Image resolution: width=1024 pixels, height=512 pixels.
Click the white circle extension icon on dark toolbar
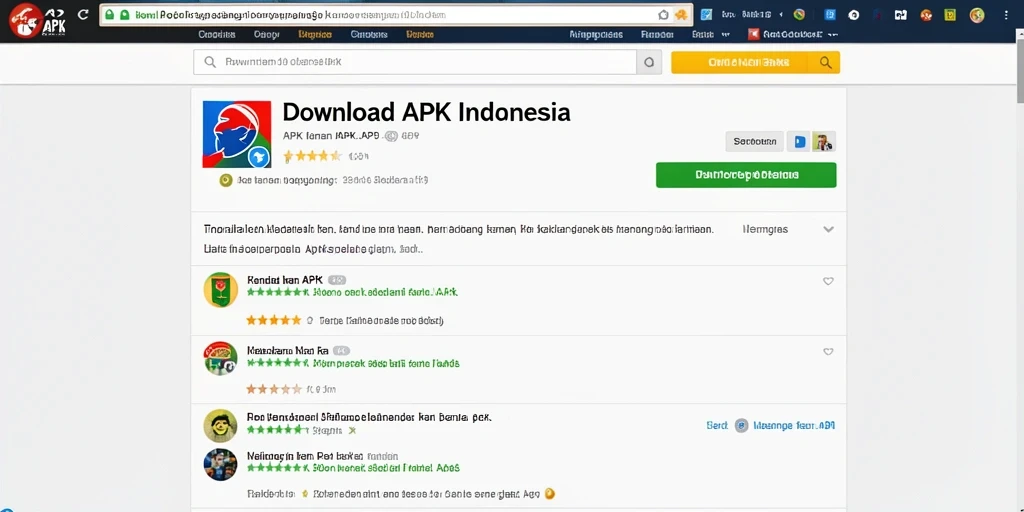tap(854, 15)
